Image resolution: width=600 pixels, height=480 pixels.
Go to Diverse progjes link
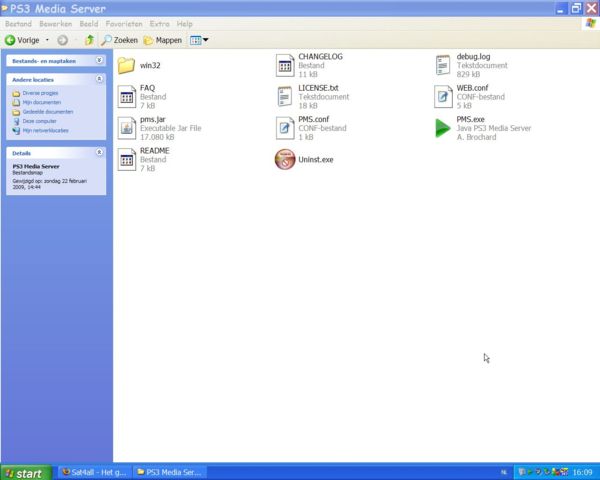[40, 93]
